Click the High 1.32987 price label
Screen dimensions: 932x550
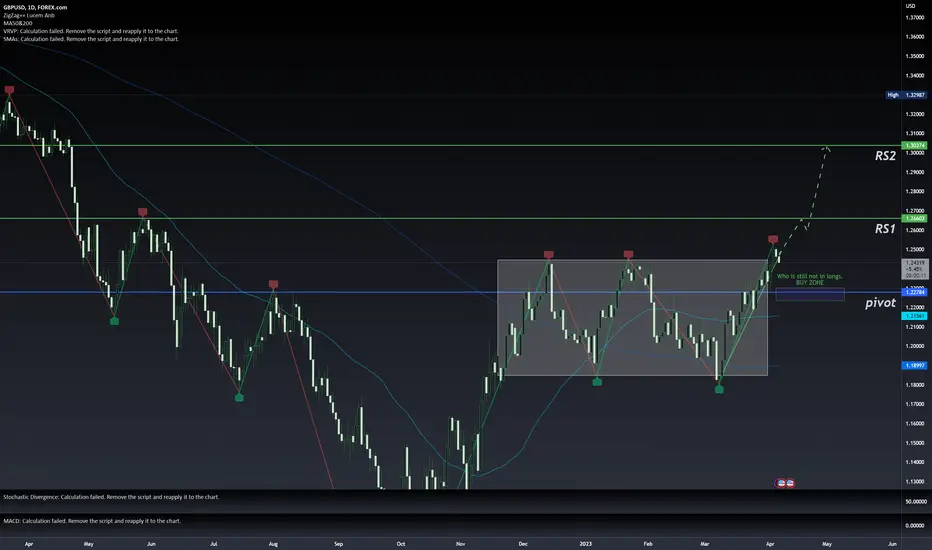click(x=906, y=95)
